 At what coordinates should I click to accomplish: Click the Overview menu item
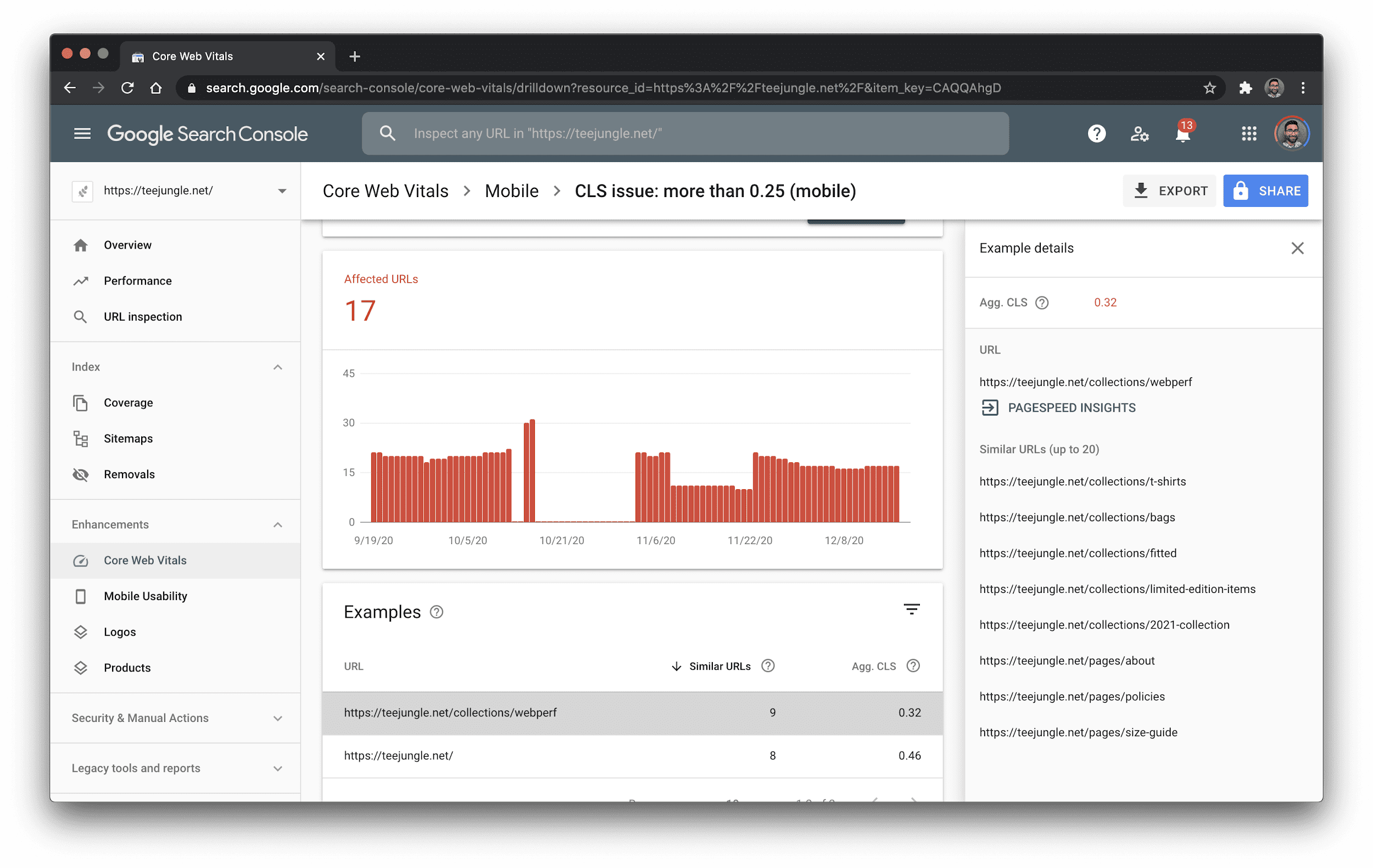pos(127,244)
